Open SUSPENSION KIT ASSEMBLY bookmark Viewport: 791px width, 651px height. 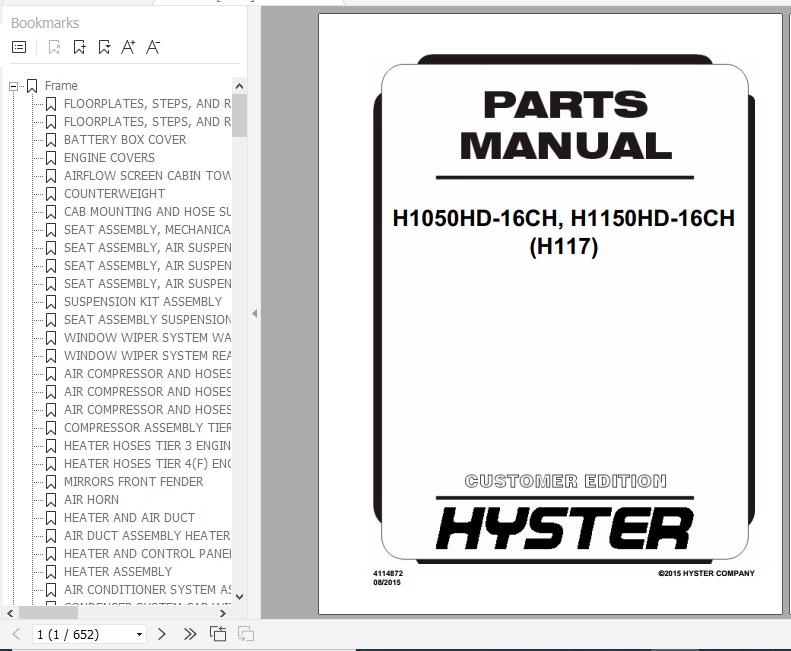143,302
